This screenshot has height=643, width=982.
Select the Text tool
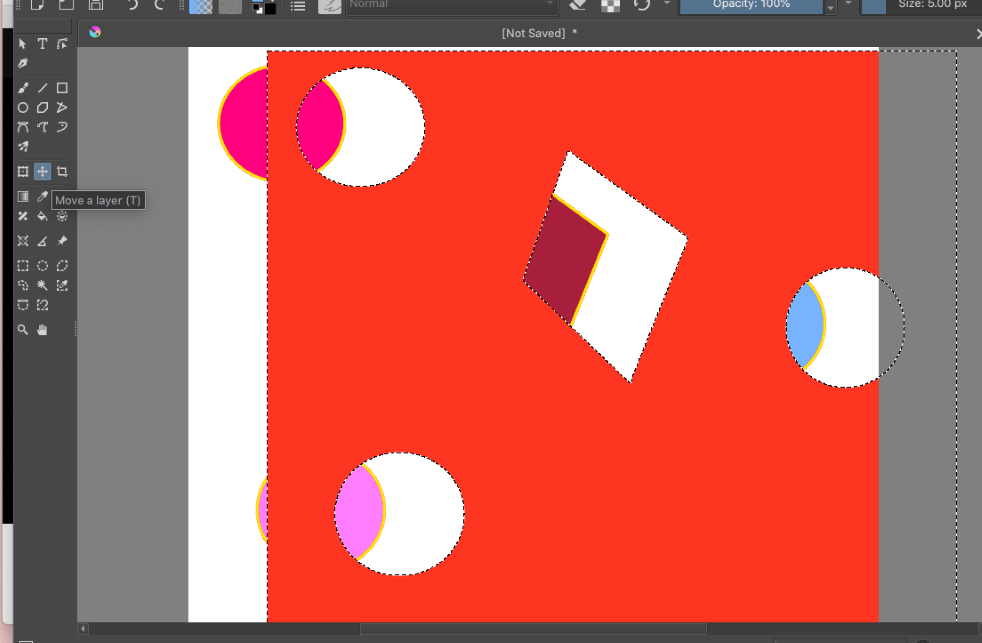tap(42, 43)
